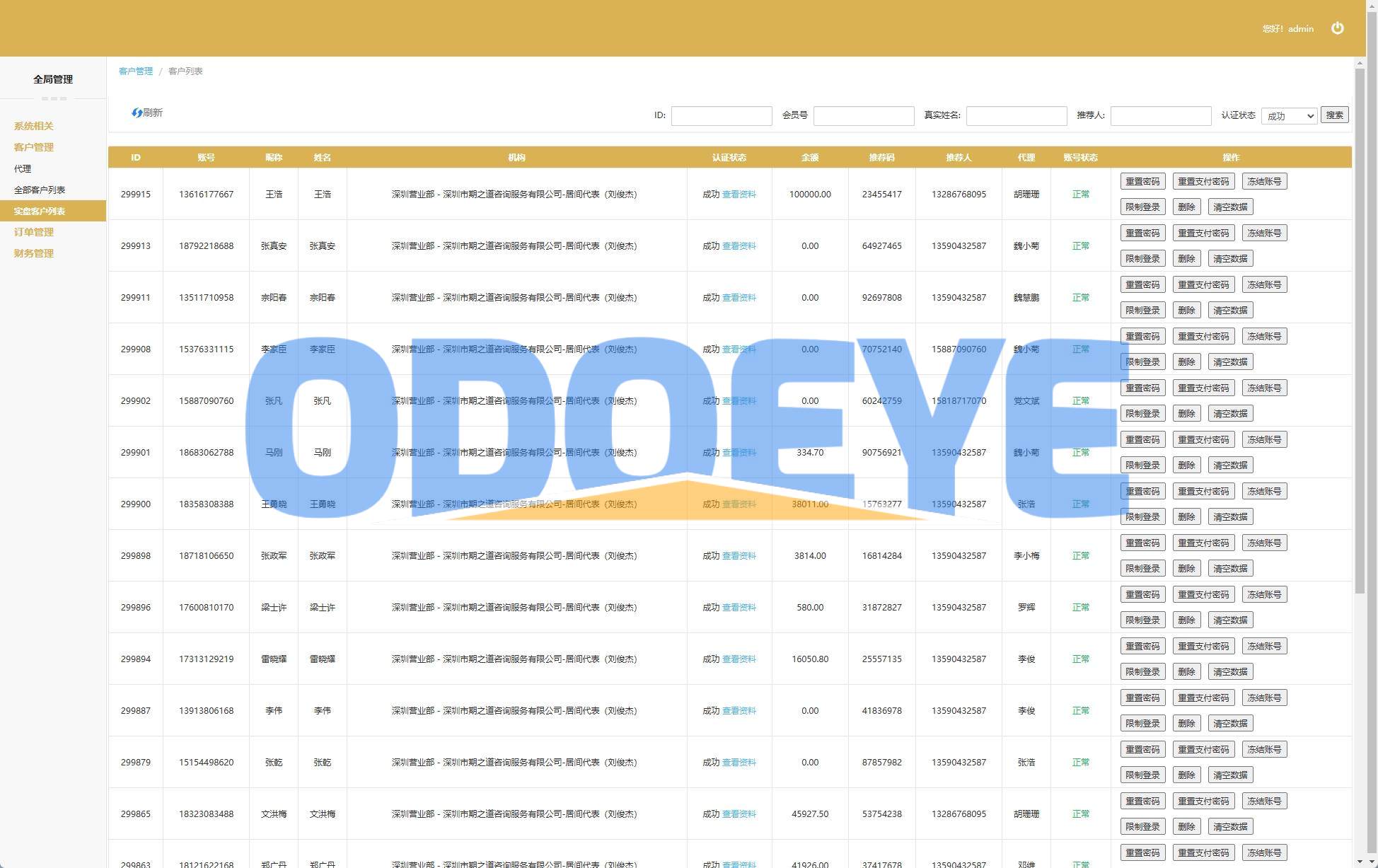This screenshot has height=868, width=1378.
Task: Click ID cell 299879
Action: (x=135, y=762)
